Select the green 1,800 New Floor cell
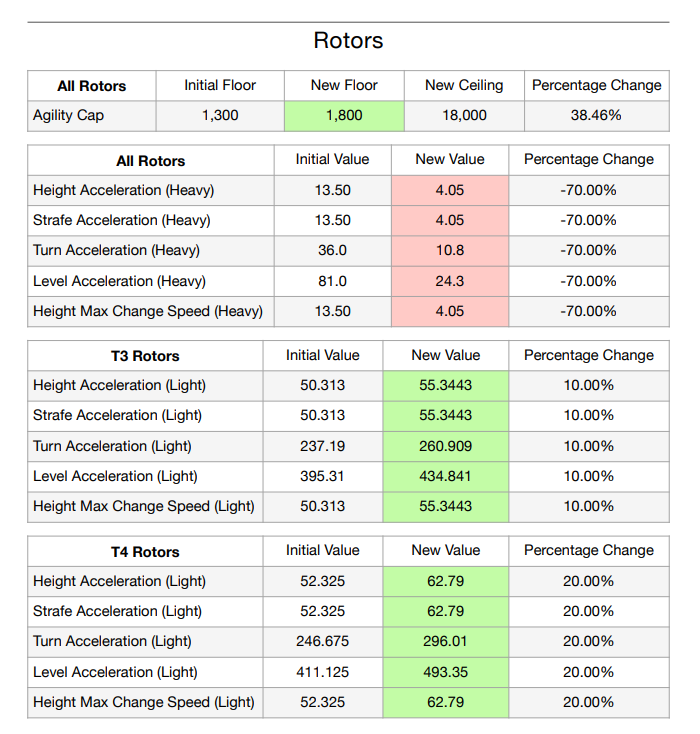Image resolution: width=700 pixels, height=734 pixels. tap(344, 115)
